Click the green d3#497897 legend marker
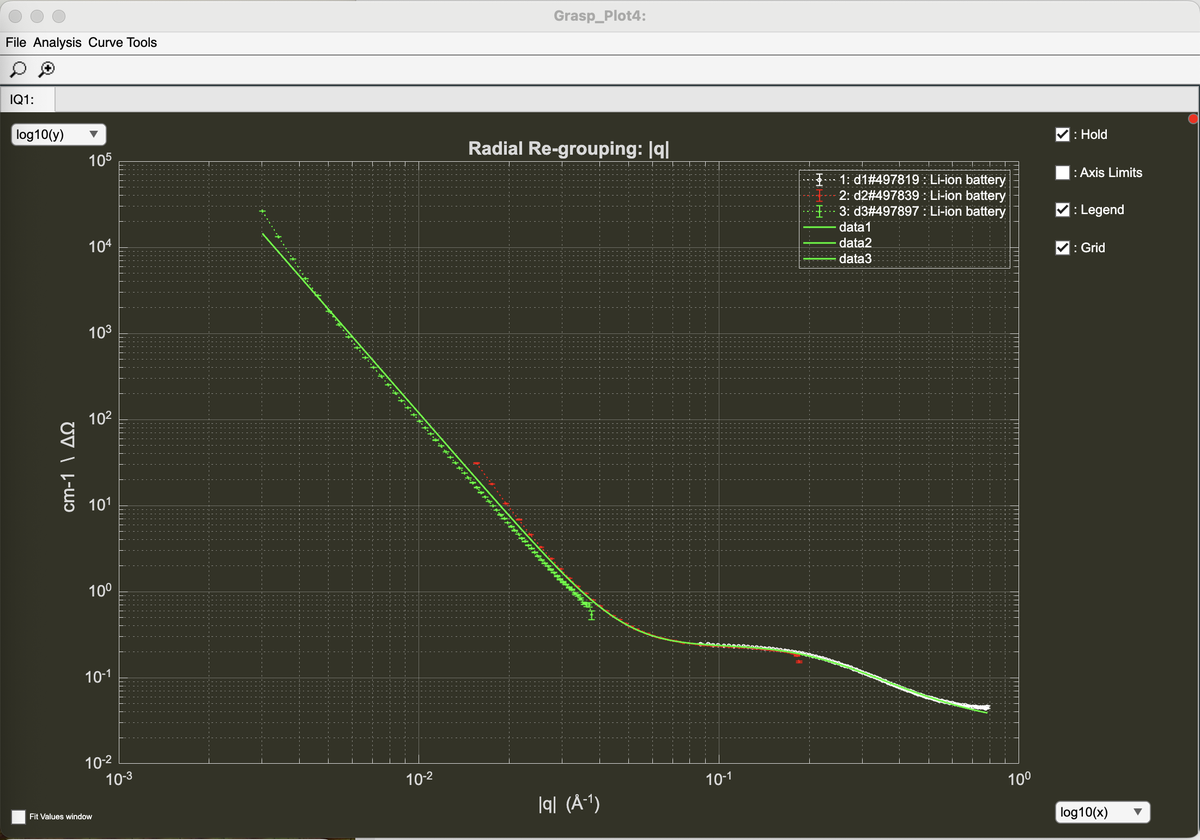 tap(819, 212)
